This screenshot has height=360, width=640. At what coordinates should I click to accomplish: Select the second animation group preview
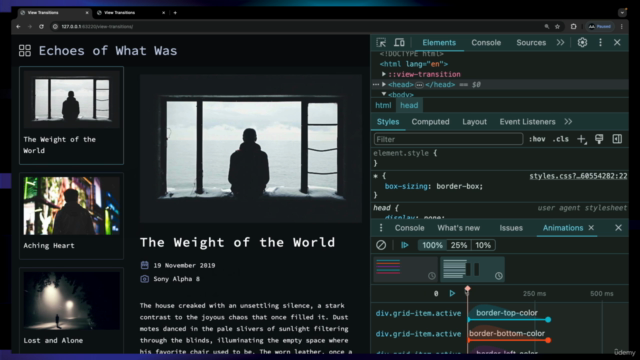tap(472, 269)
